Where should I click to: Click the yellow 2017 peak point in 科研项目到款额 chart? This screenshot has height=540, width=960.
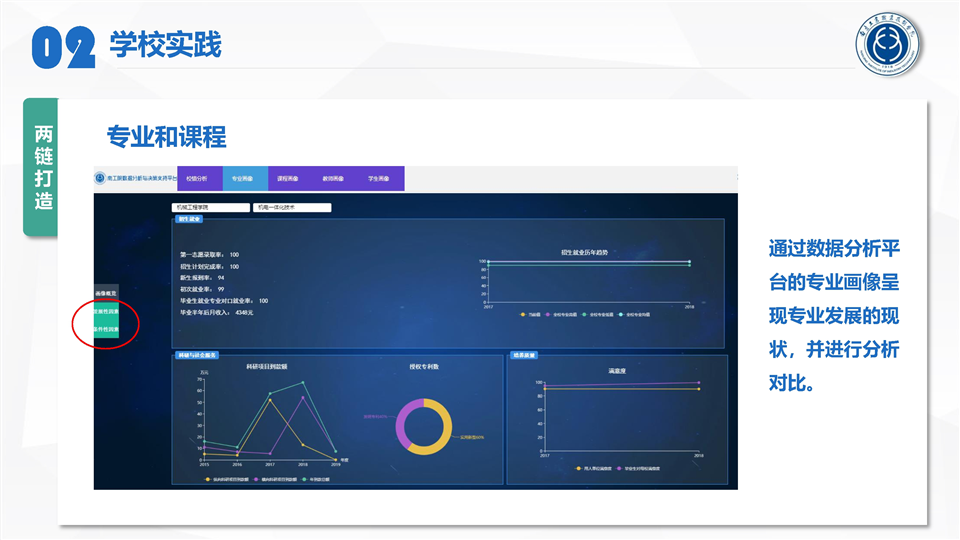(270, 400)
